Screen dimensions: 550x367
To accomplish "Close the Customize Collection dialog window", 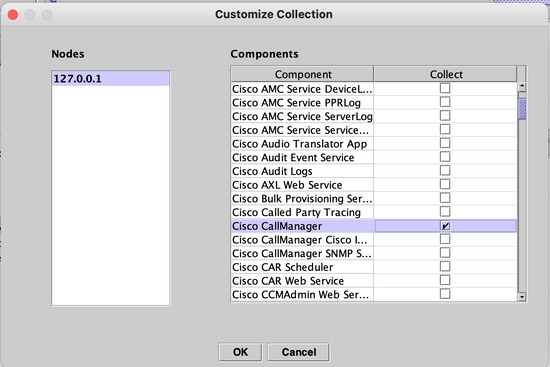I will point(13,15).
